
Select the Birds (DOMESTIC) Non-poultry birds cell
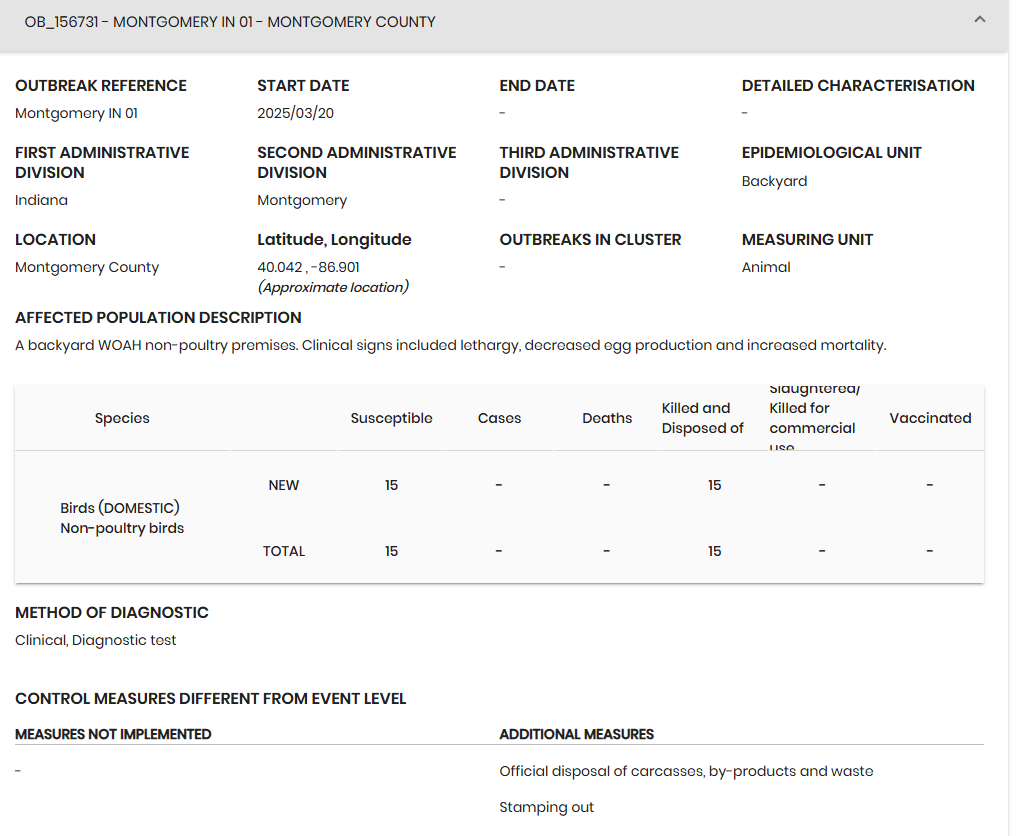pyautogui.click(x=122, y=518)
